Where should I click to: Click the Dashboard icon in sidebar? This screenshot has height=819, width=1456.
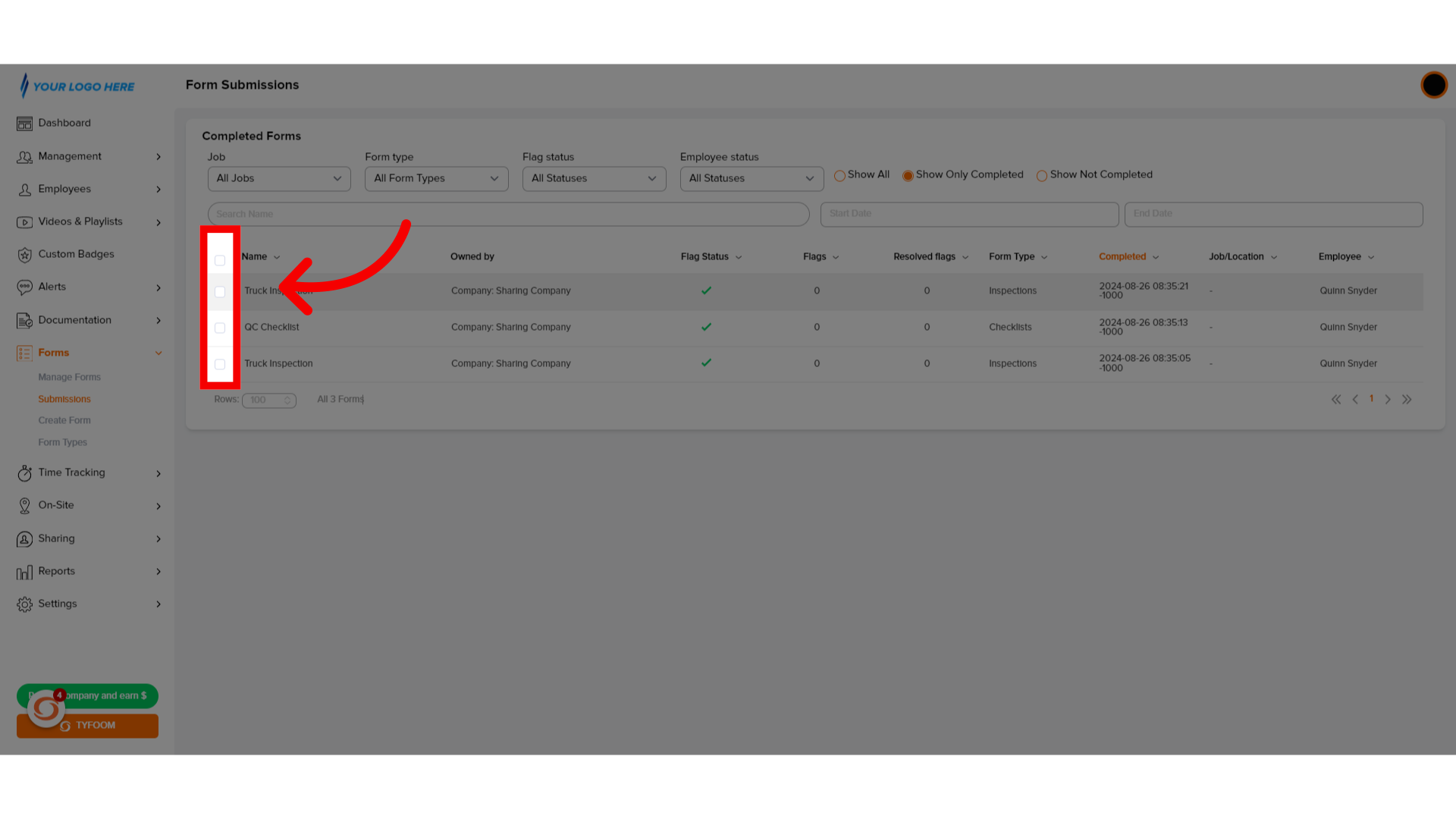[x=24, y=122]
